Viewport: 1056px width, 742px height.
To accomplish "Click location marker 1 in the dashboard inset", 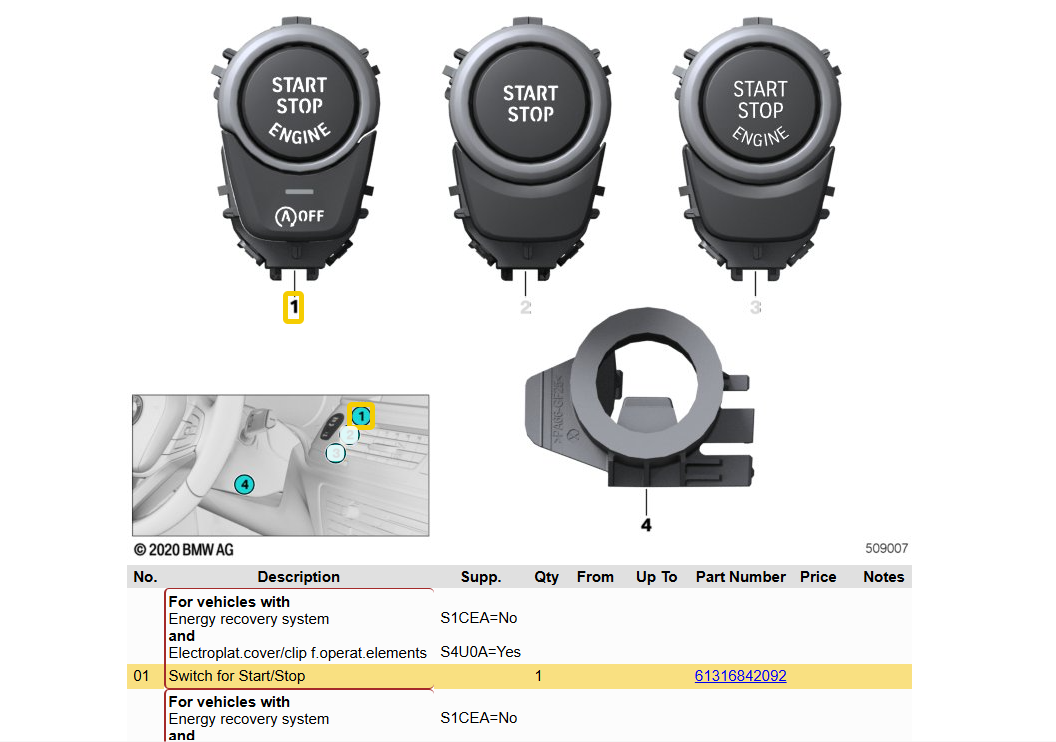I will pos(361,415).
